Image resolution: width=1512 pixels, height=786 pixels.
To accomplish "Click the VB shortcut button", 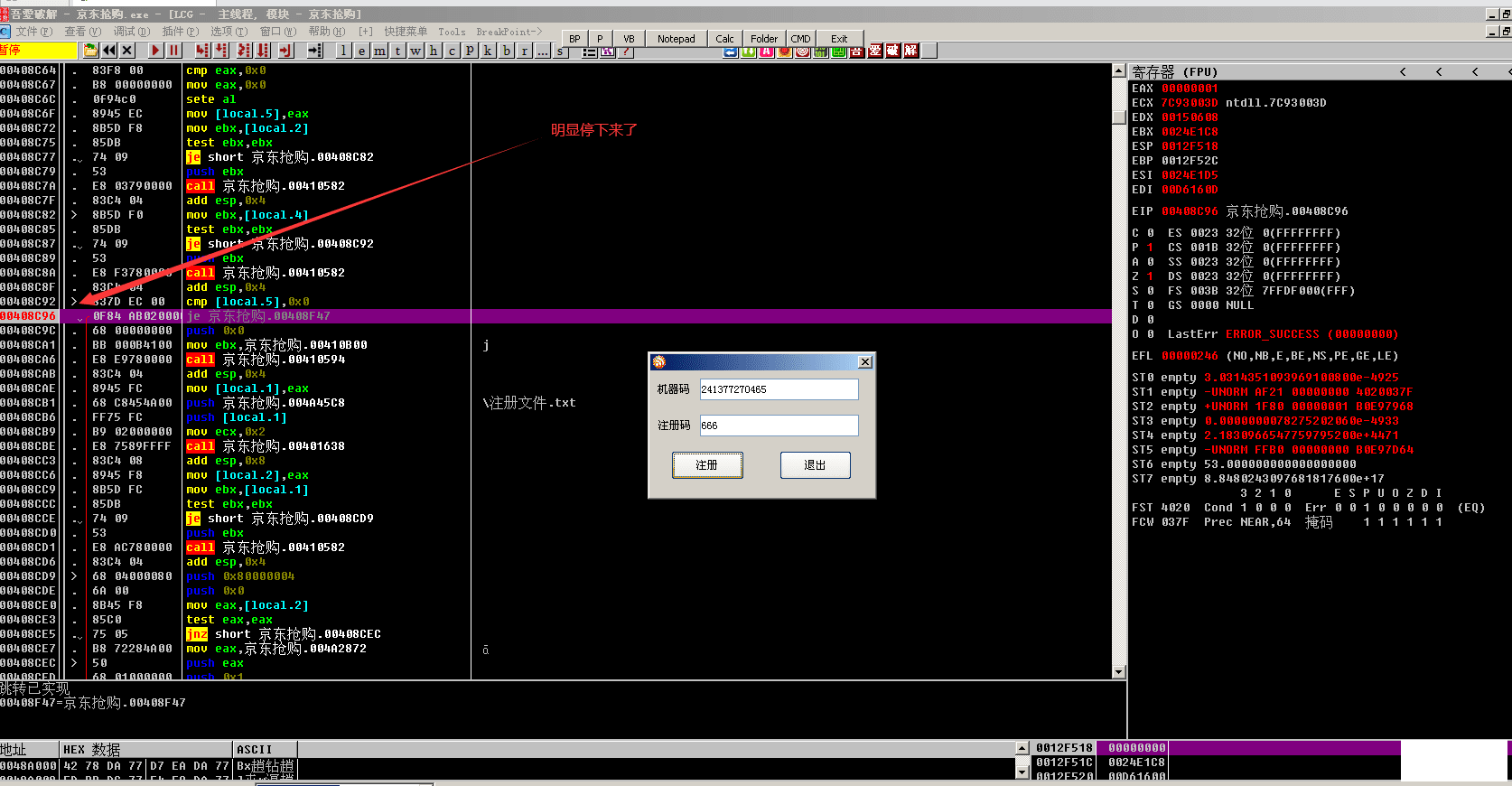I will point(629,38).
